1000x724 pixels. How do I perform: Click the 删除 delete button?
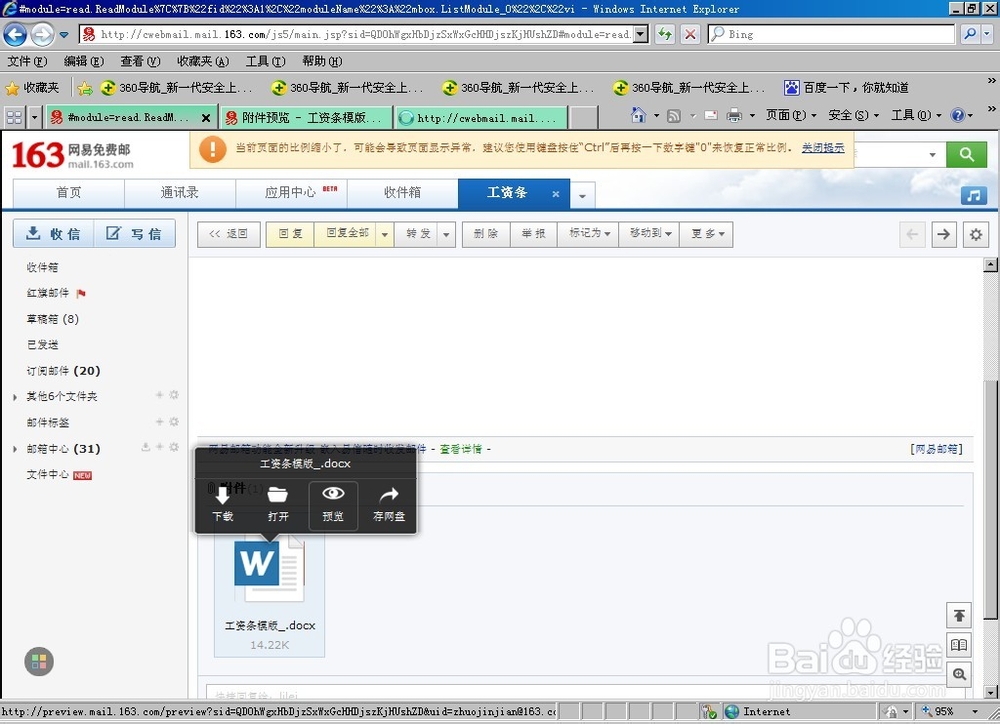tap(486, 233)
